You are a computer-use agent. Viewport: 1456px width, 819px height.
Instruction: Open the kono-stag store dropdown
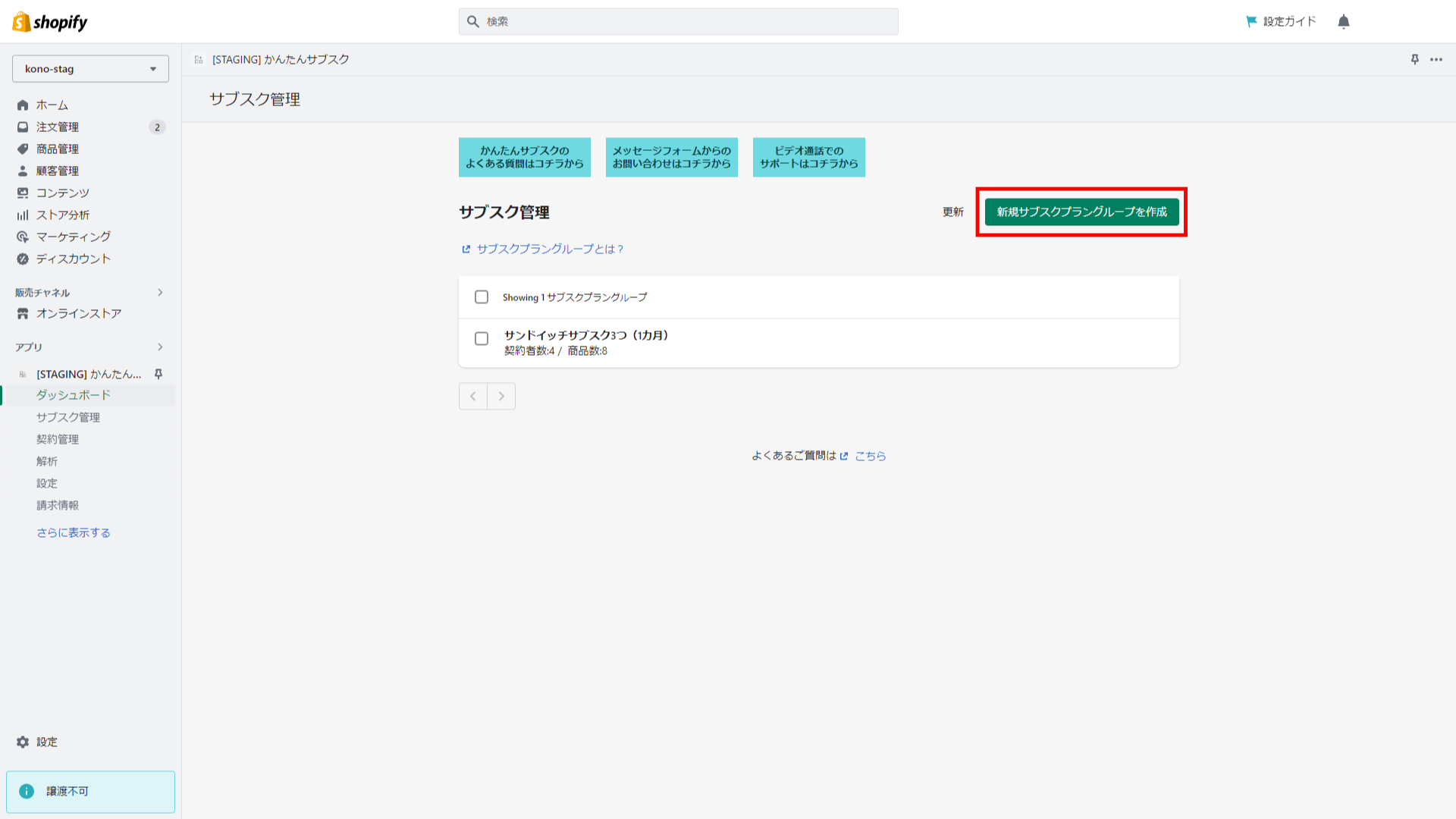click(x=90, y=68)
